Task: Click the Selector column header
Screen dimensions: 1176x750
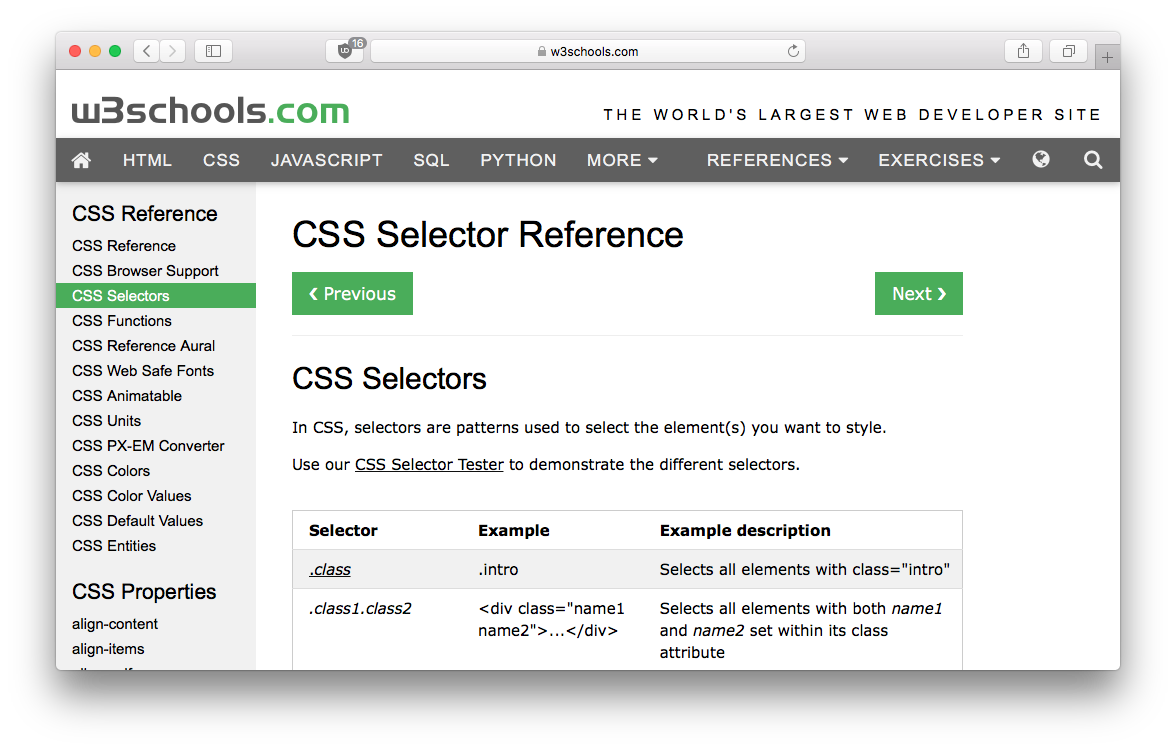Action: tap(343, 530)
